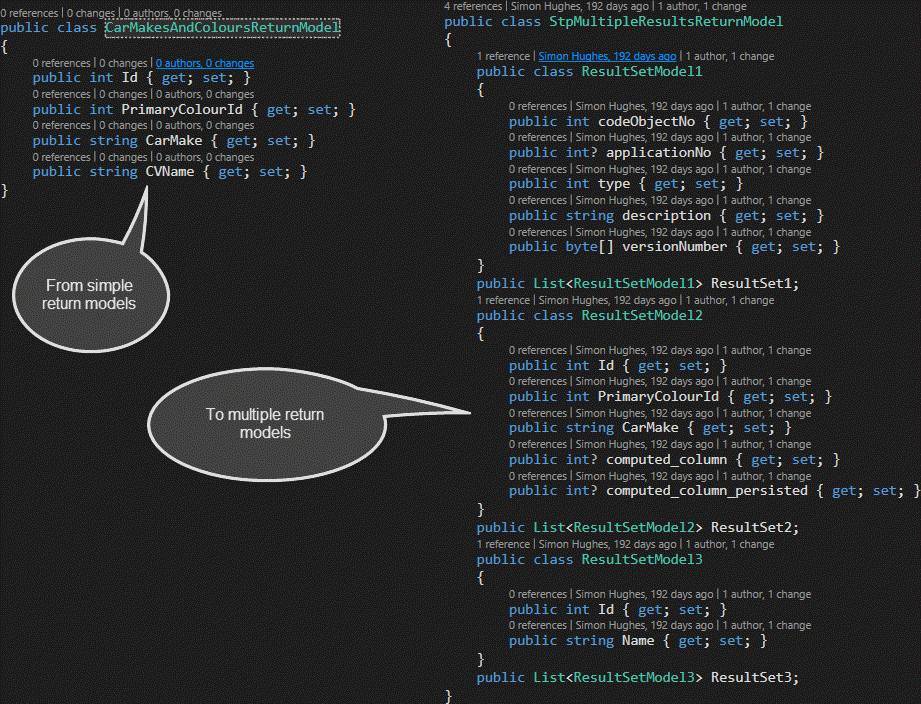The height and width of the screenshot is (704, 921).
Task: Click List<ResultSetModel1> type in ResultSet1 declaration
Action: coord(618,284)
